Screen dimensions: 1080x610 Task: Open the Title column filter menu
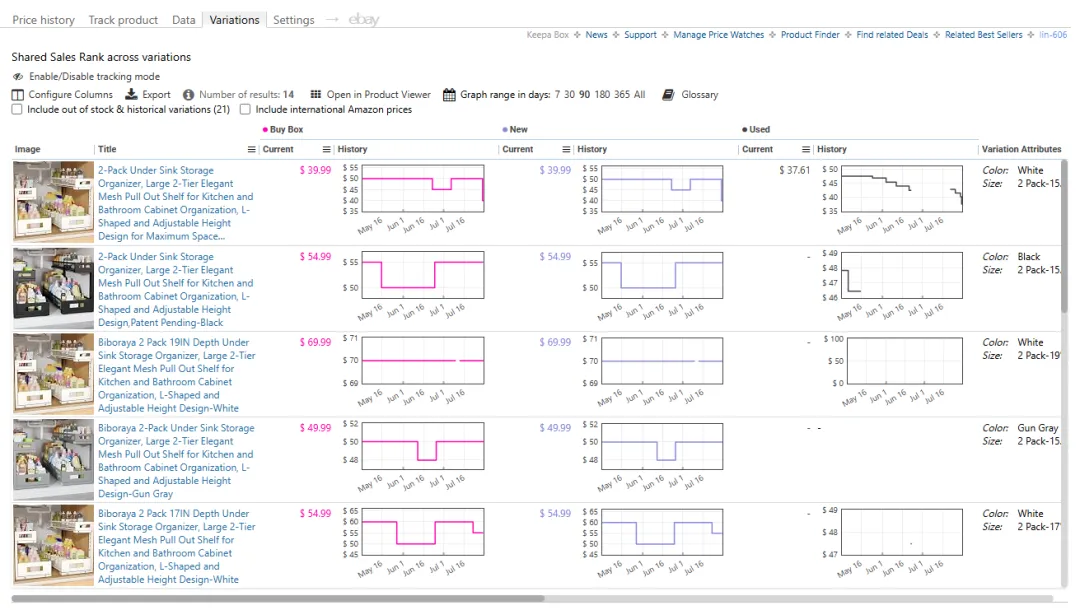click(251, 150)
